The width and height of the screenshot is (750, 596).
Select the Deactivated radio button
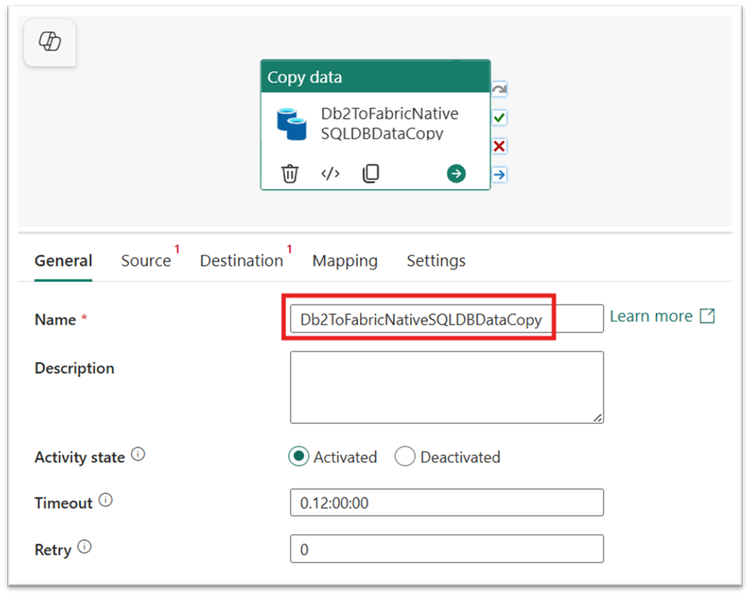point(405,456)
